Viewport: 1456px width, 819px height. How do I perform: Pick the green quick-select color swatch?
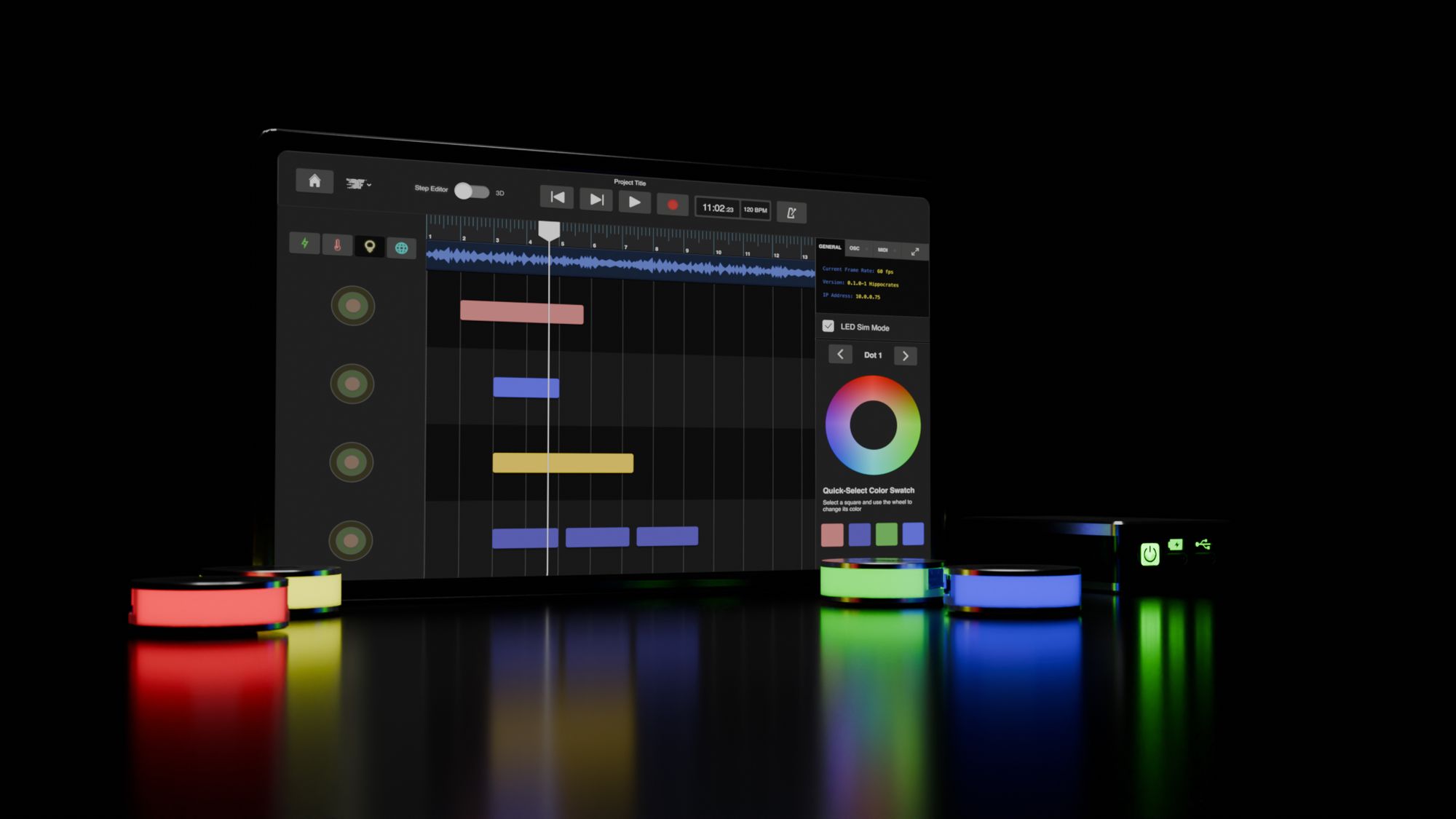click(886, 534)
